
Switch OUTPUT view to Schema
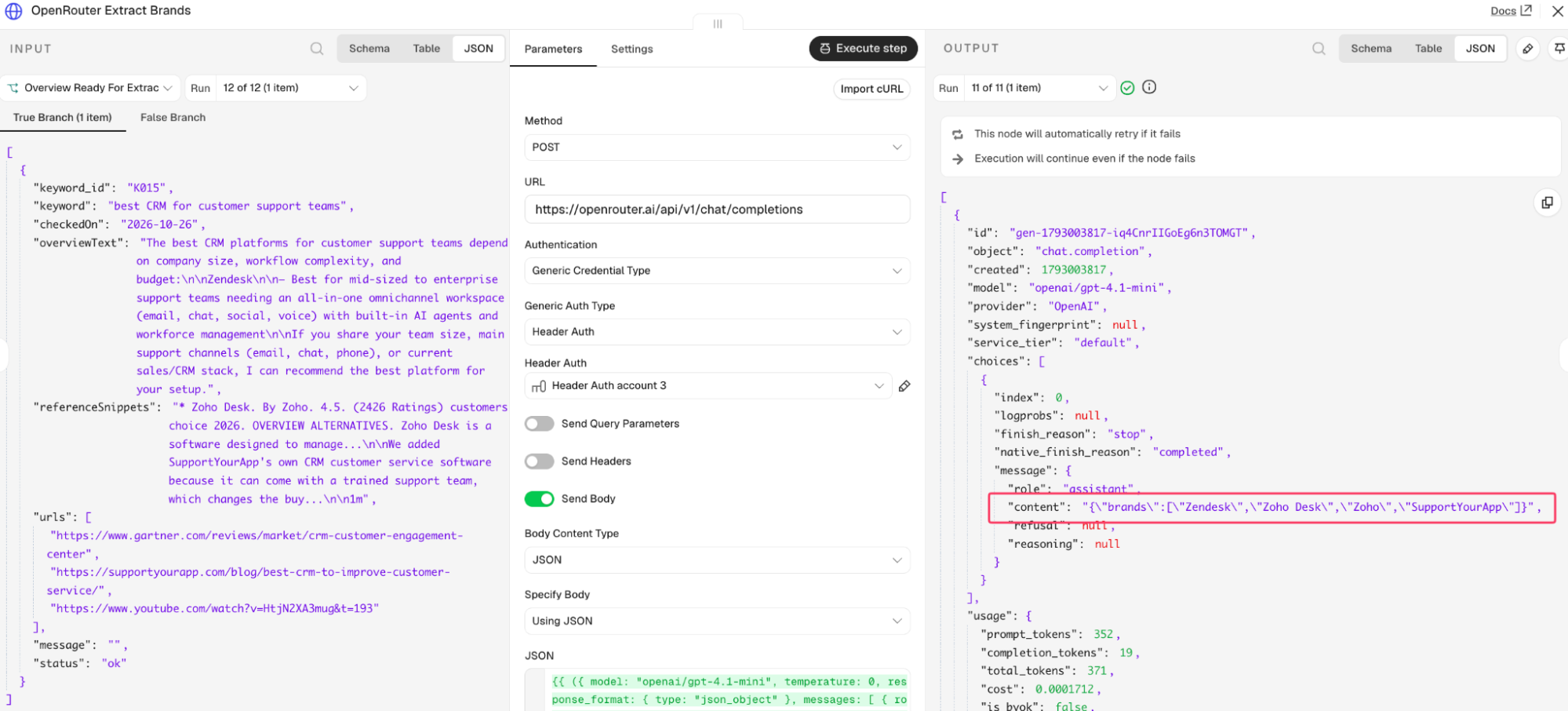(x=1371, y=49)
